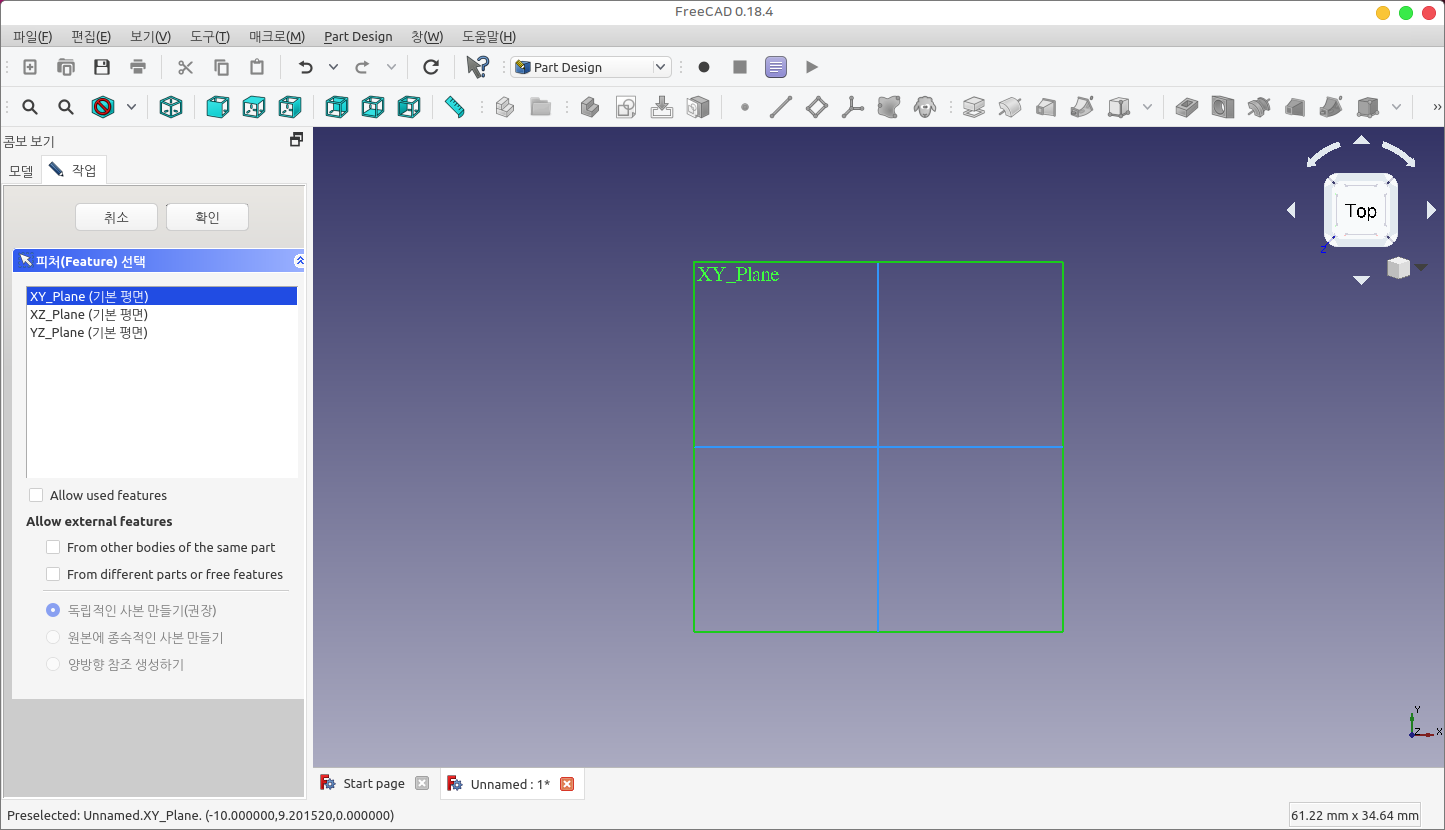Image resolution: width=1445 pixels, height=830 pixels.
Task: Click the Fit all zoom icon
Action: (30, 107)
